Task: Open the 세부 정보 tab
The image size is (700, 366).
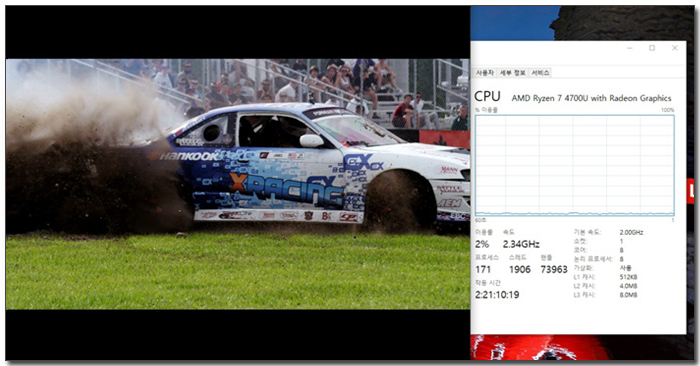Action: click(x=512, y=73)
